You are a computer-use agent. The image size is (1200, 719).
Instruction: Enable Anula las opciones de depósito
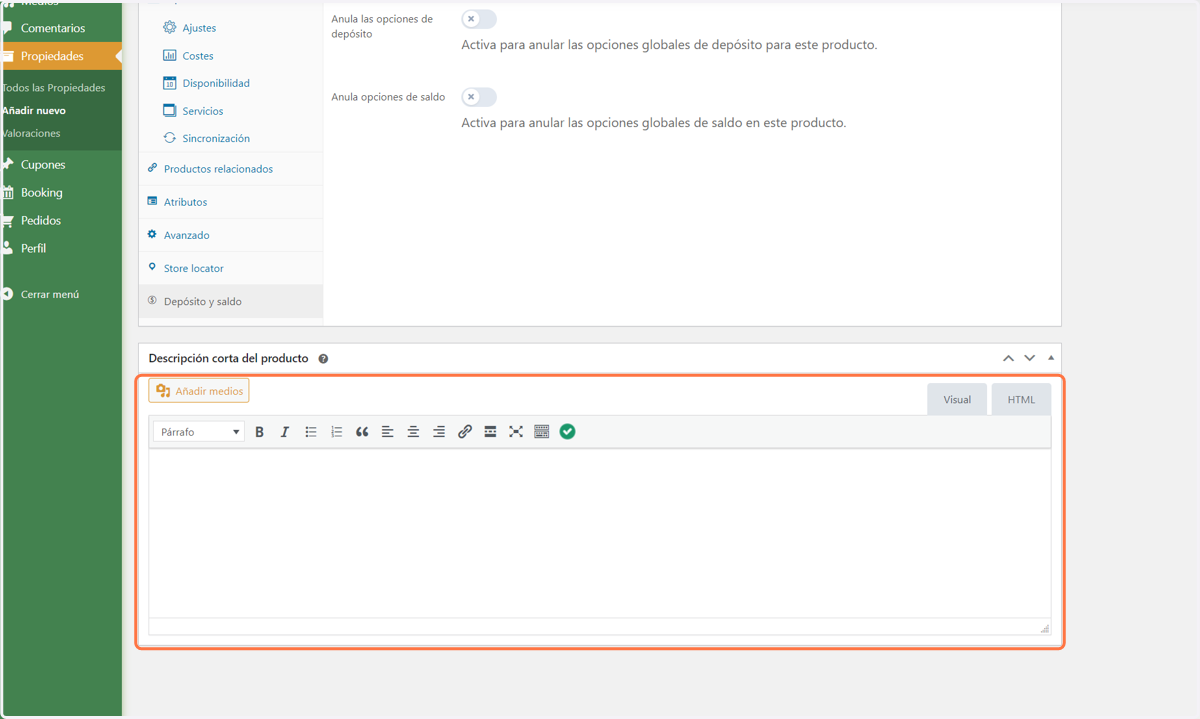point(479,19)
